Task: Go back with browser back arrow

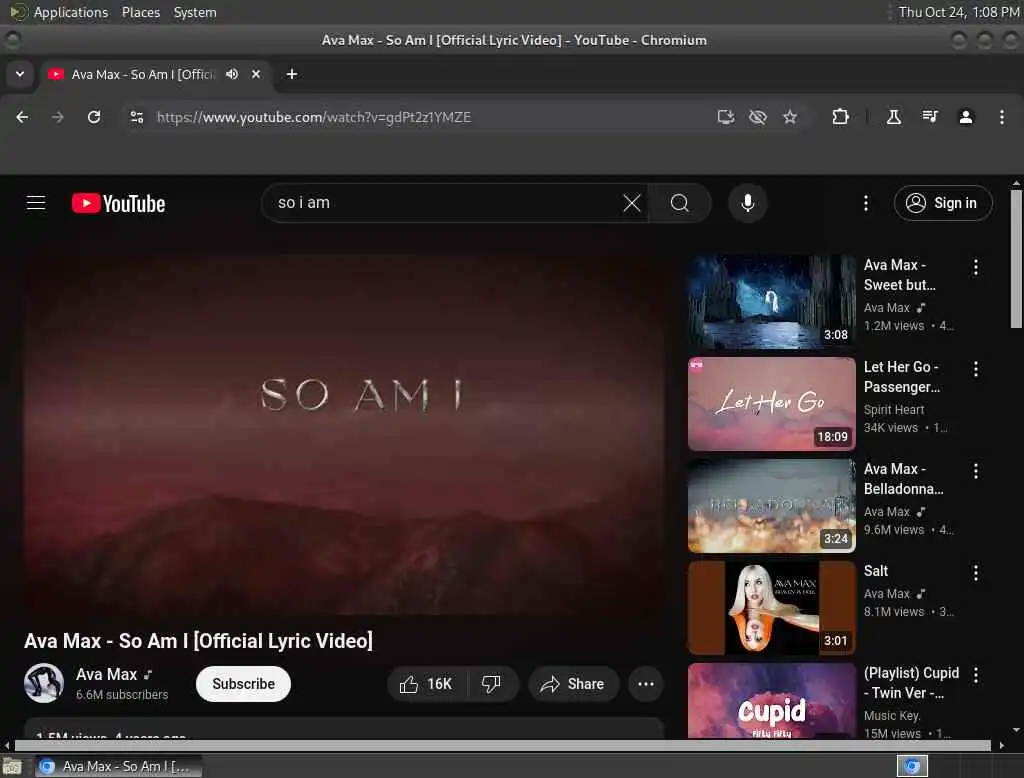Action: [x=22, y=117]
